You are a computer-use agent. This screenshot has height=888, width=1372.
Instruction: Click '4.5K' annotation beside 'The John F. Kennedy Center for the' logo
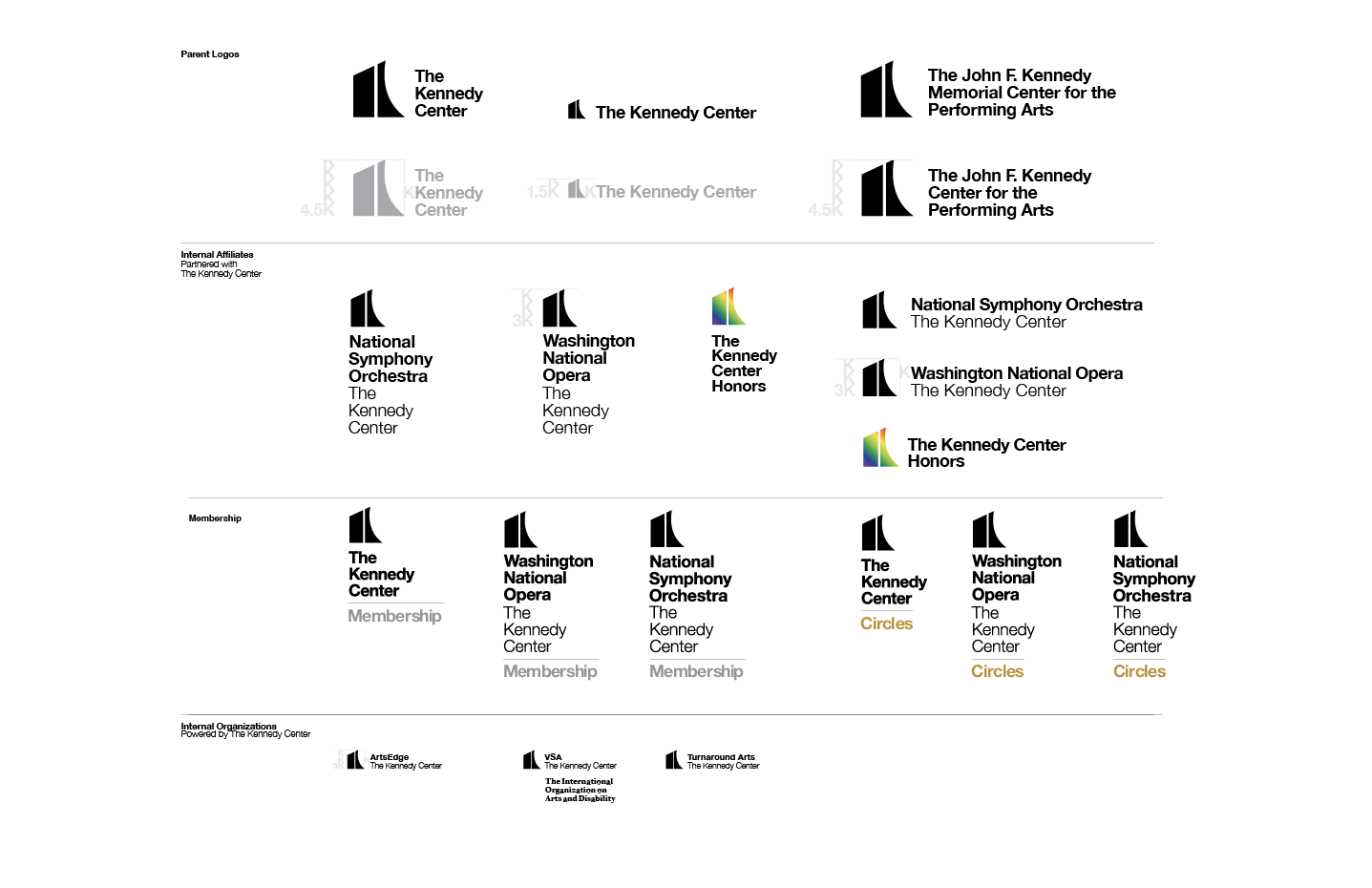[x=826, y=209]
